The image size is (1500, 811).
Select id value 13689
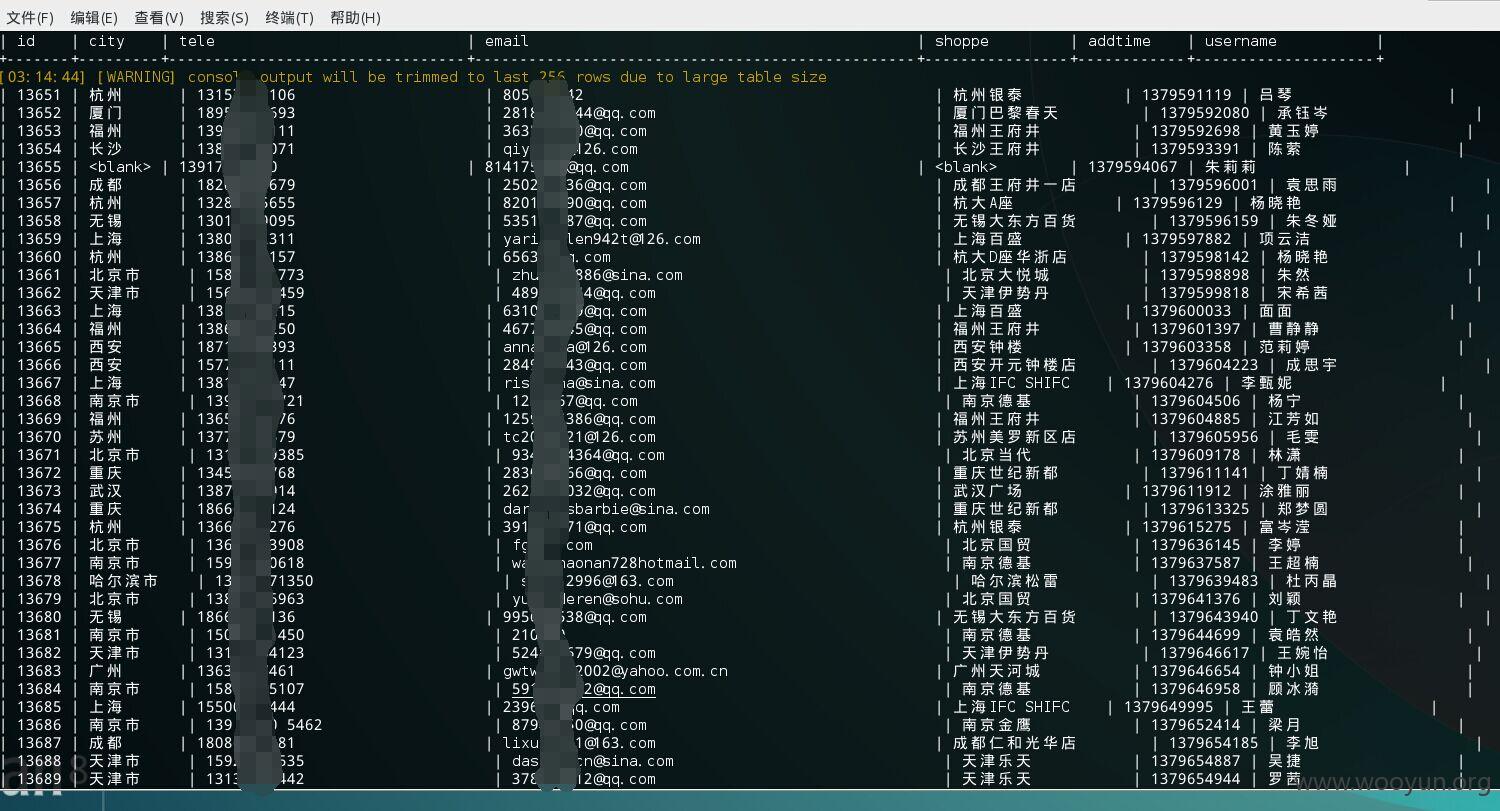click(x=39, y=779)
